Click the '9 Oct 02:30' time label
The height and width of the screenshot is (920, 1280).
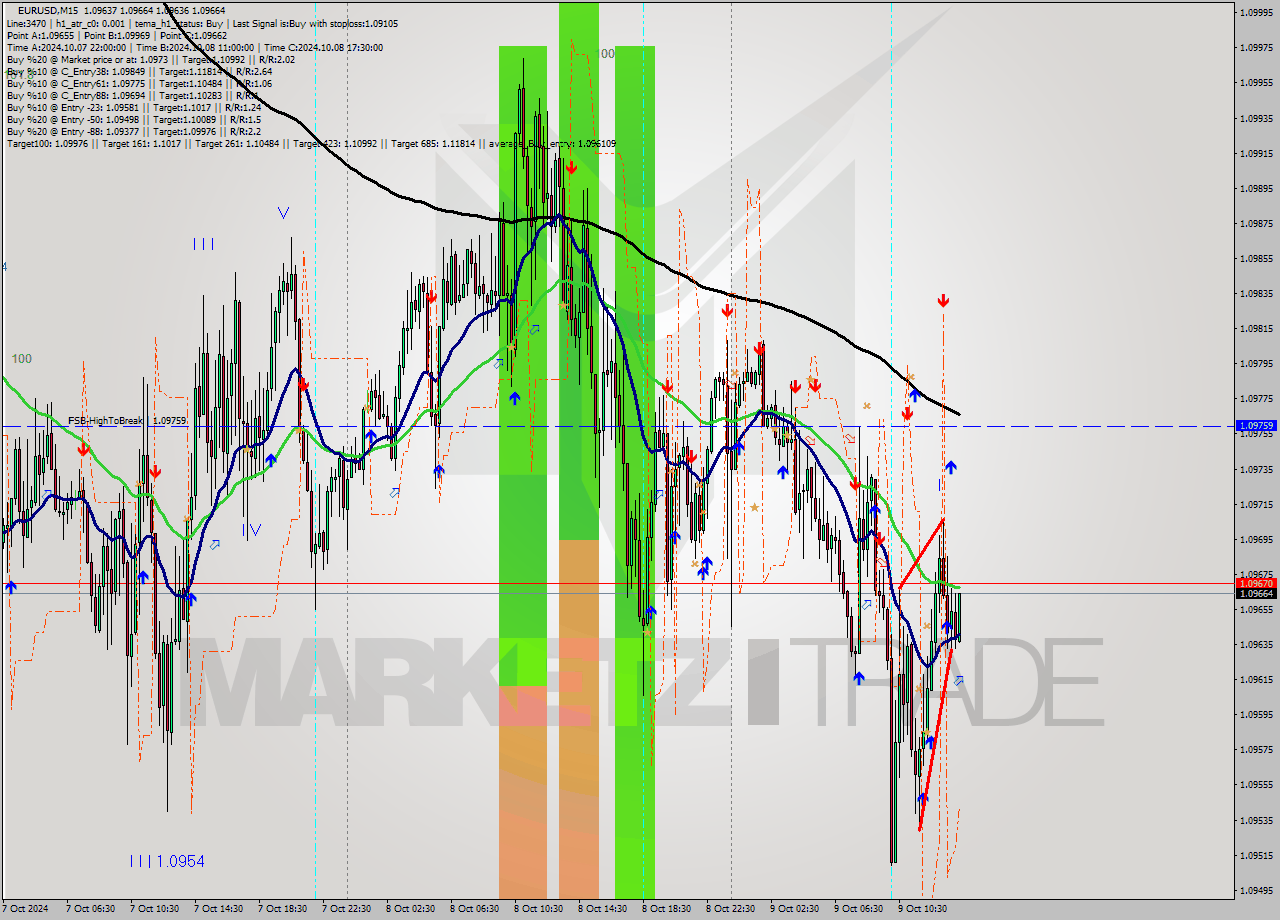(794, 909)
